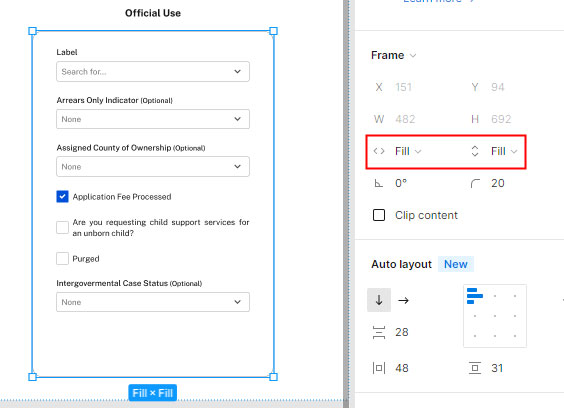Image resolution: width=564 pixels, height=408 pixels.
Task: Select horizontal auto layout direction arrow
Action: click(x=404, y=300)
